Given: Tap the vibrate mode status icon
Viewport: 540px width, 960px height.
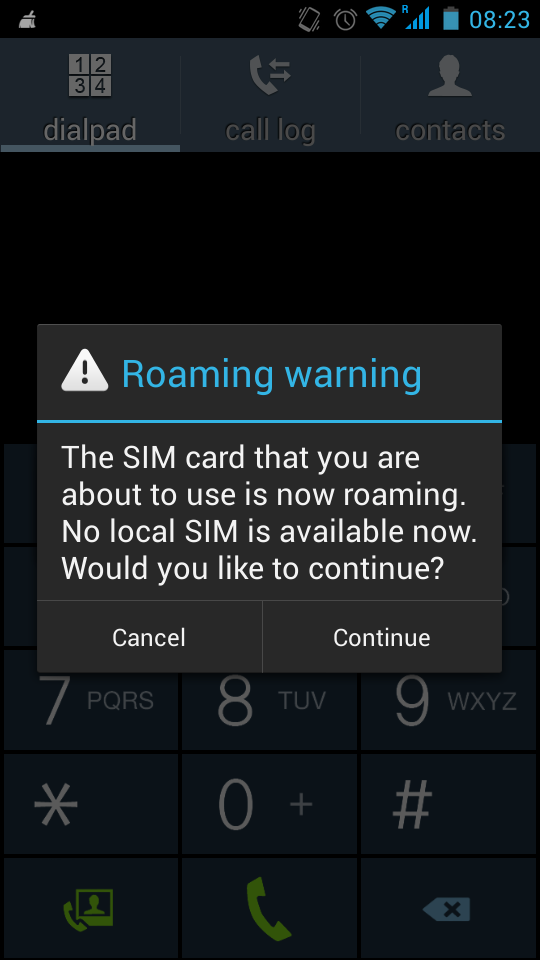Looking at the screenshot, I should tap(309, 20).
